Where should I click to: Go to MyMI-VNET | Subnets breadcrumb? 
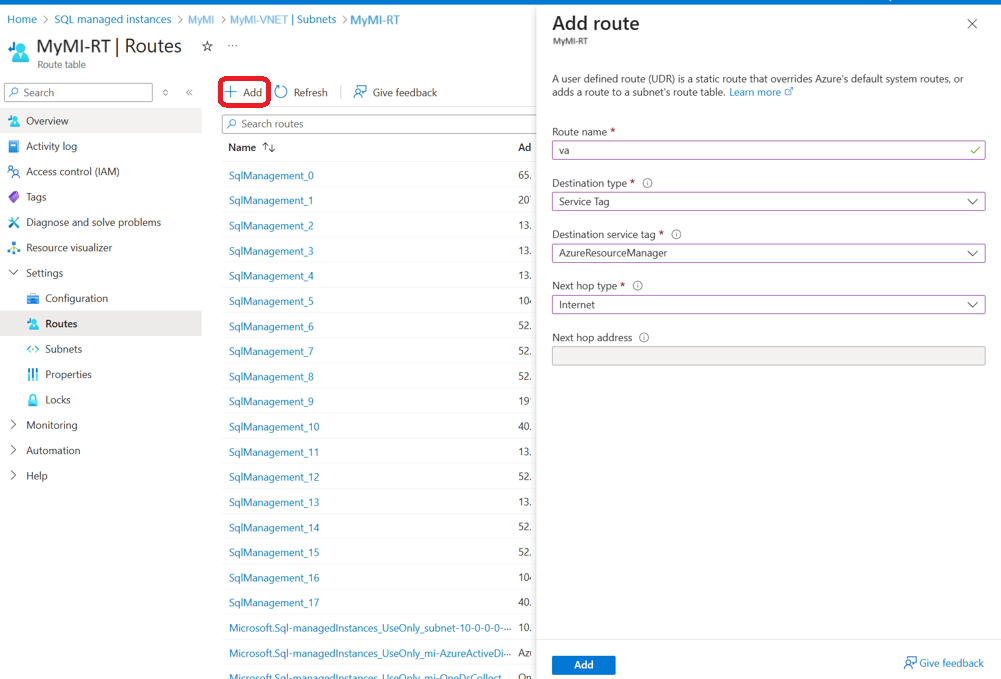283,19
